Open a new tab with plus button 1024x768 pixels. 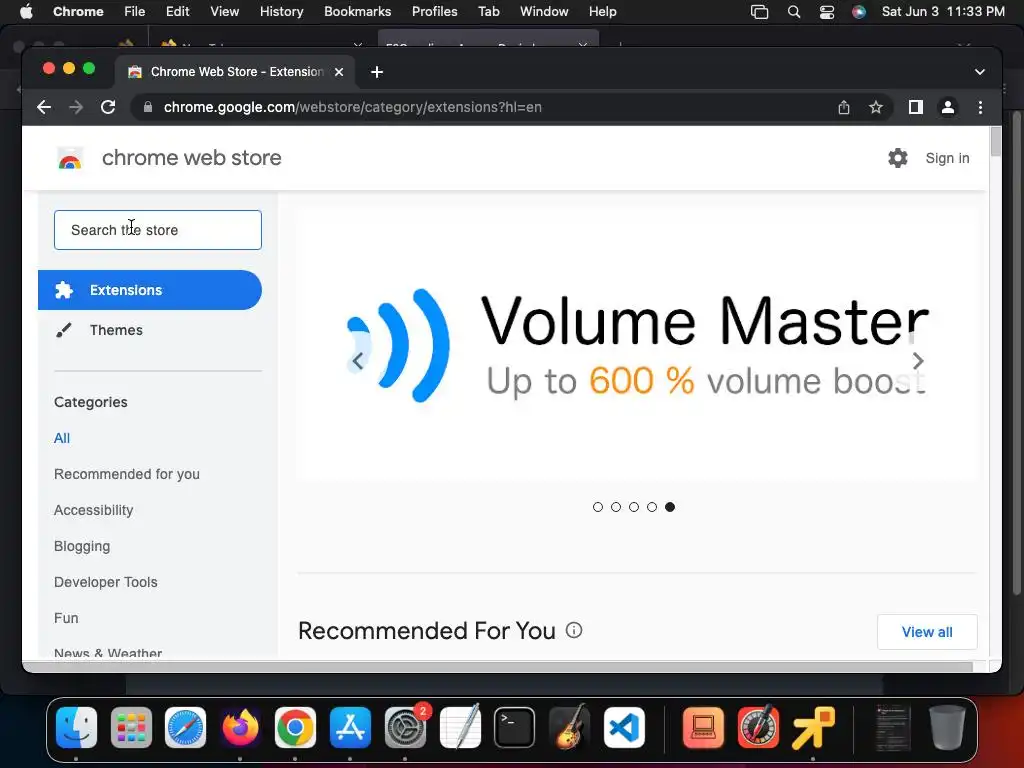click(x=377, y=72)
